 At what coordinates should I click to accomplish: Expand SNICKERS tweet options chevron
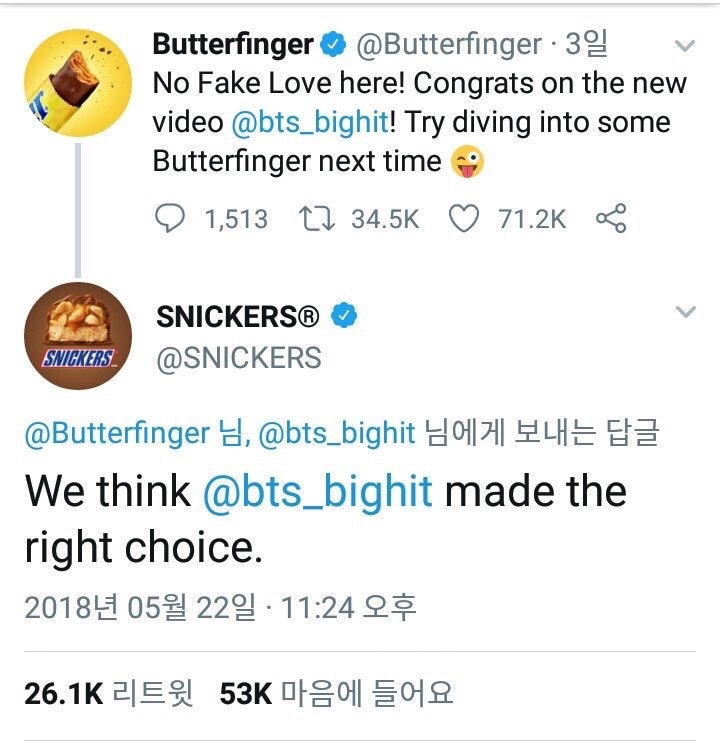point(685,313)
